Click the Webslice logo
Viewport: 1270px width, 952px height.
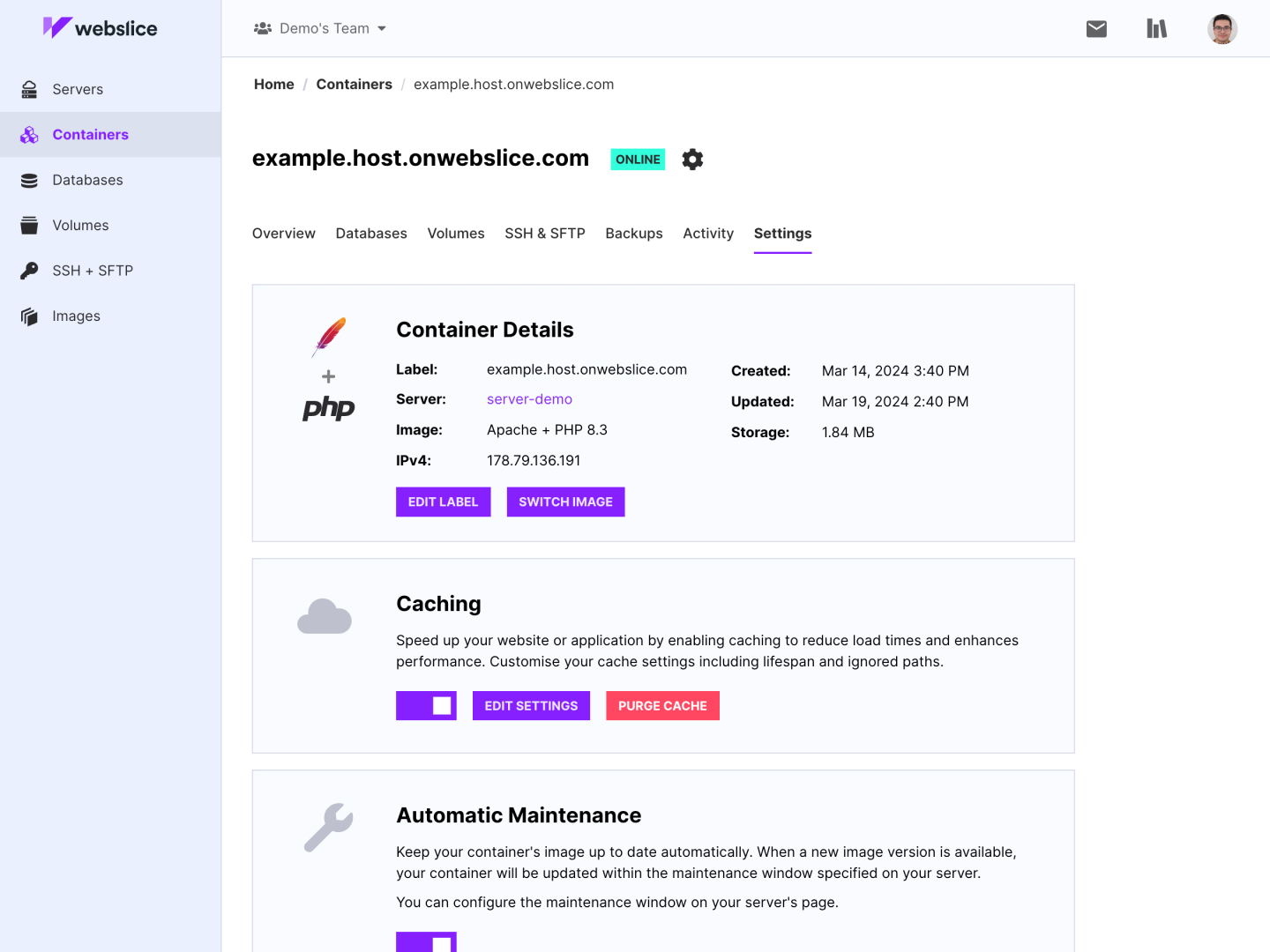point(100,27)
